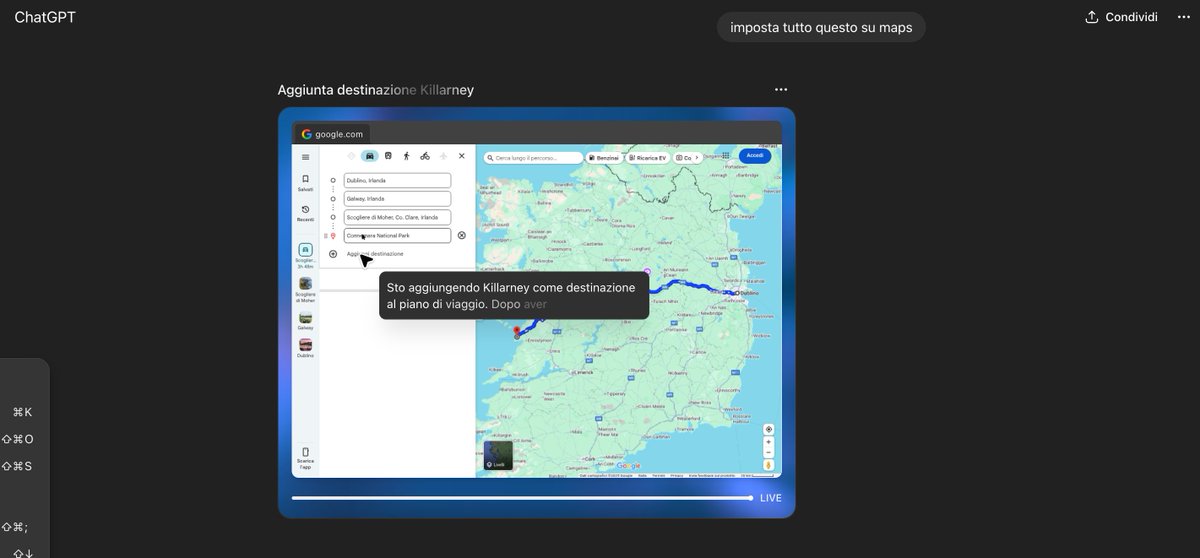This screenshot has height=558, width=1200.
Task: Select the Ricarica EV filter chip
Action: tap(649, 158)
